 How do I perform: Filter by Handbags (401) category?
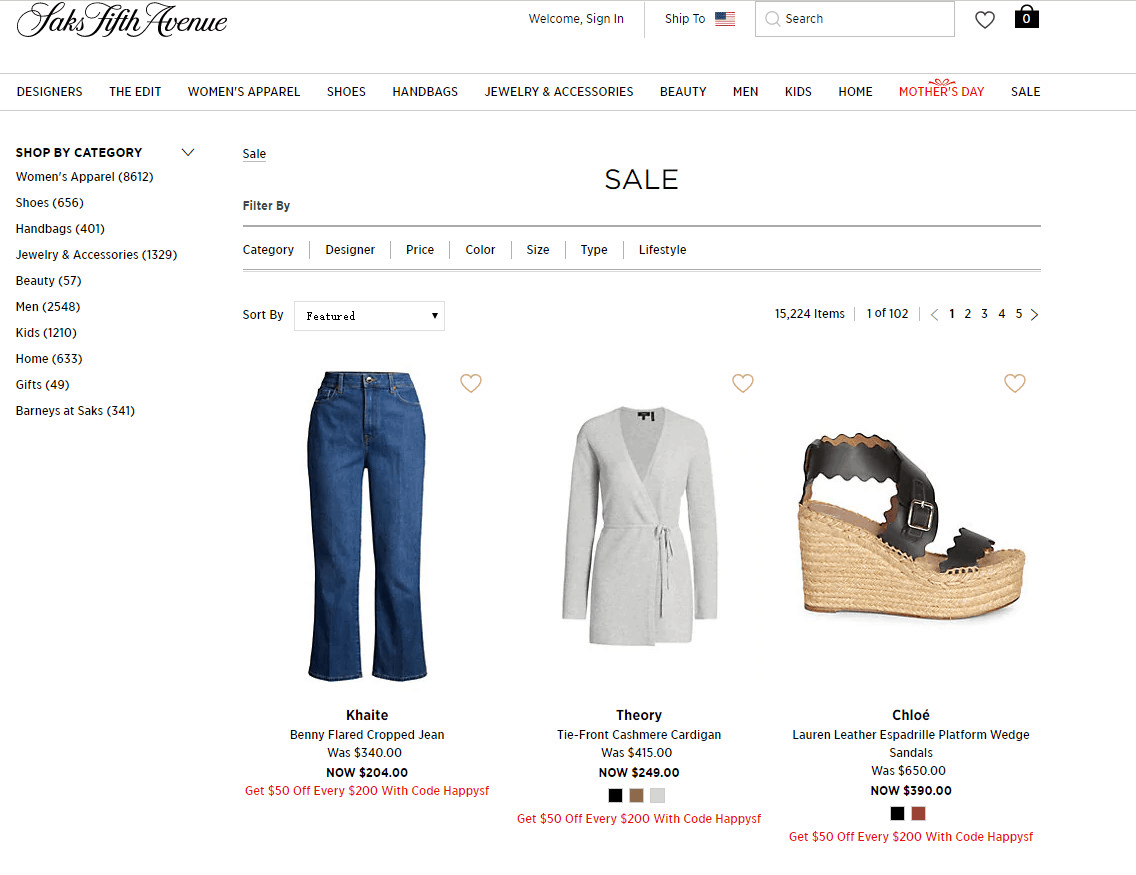click(x=60, y=229)
